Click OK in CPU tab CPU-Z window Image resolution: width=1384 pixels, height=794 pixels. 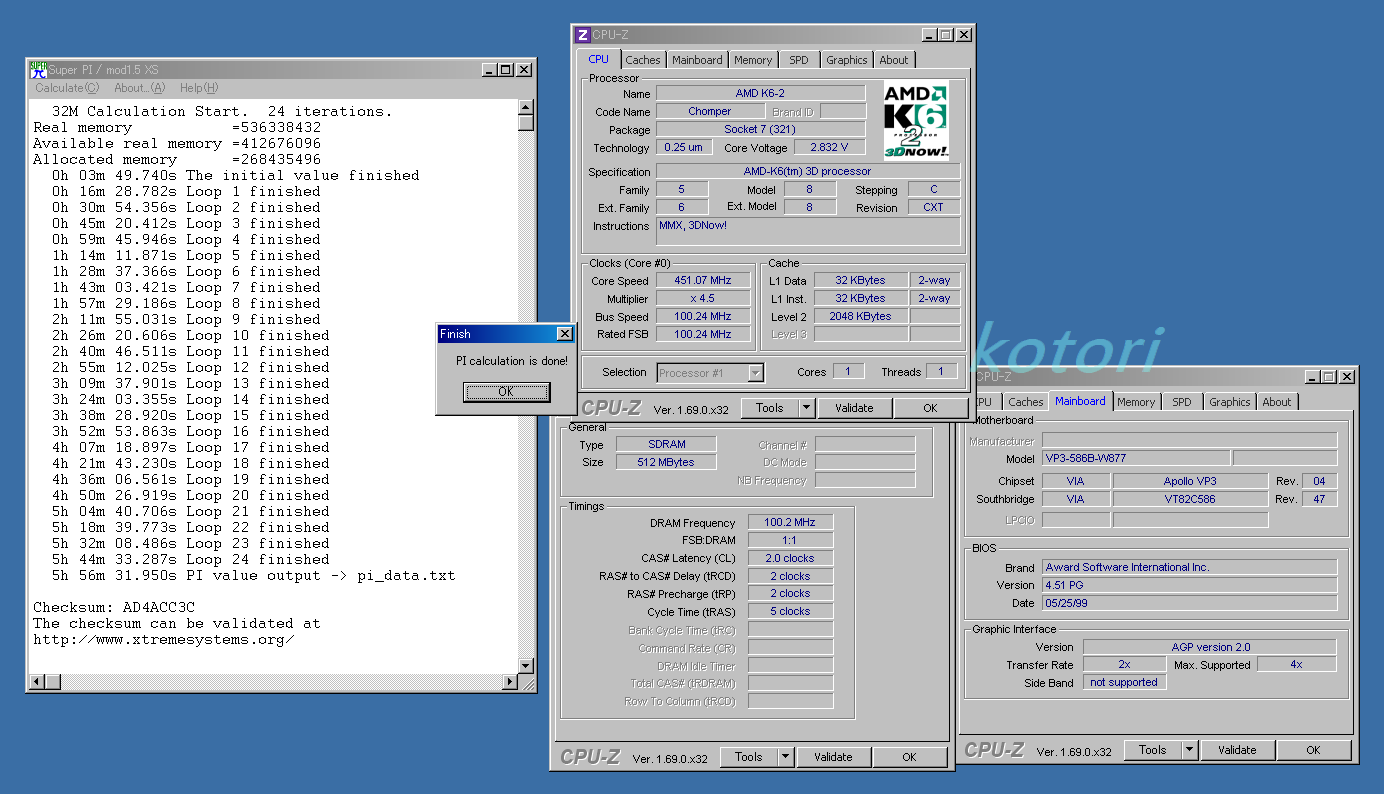930,408
